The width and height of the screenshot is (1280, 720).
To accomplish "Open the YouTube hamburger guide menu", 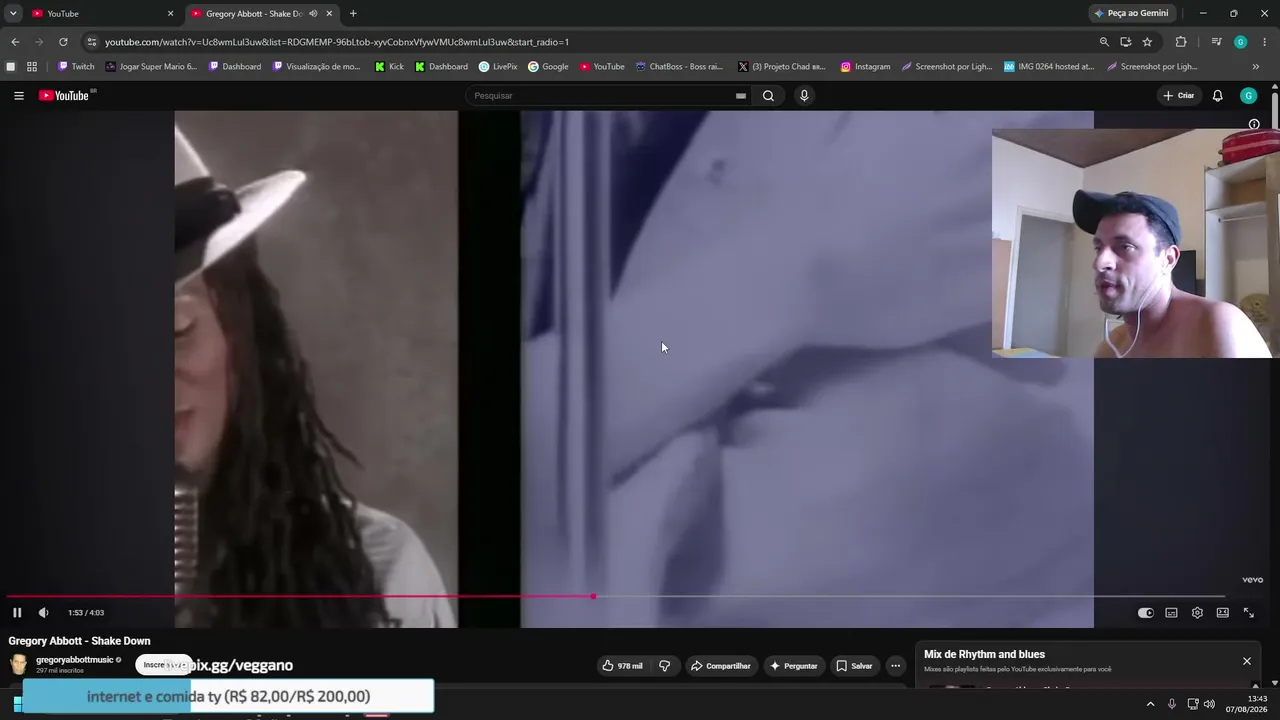I will click(x=19, y=96).
